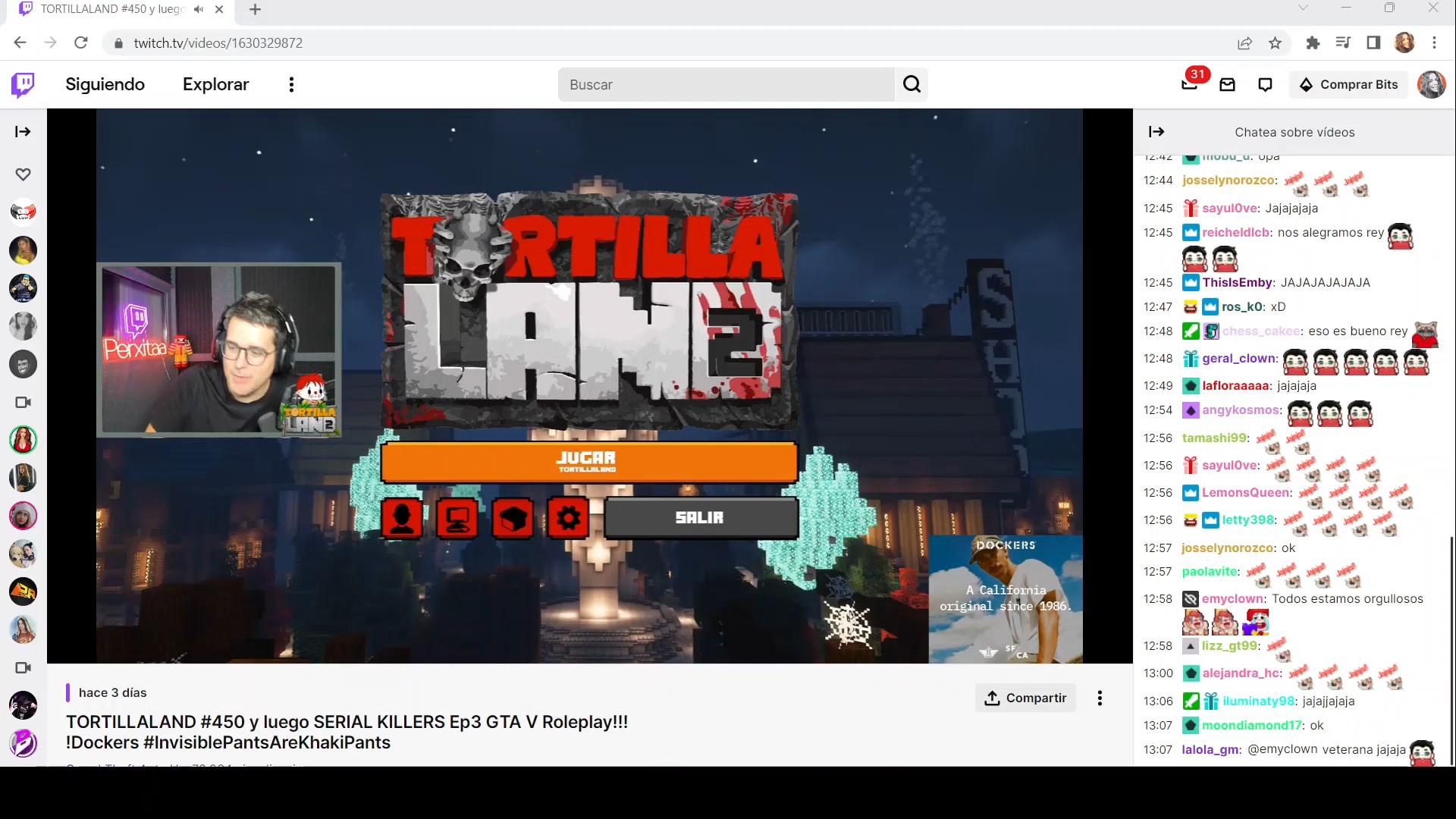Go to the Siguiendo tab
1456x819 pixels.
pos(105,84)
